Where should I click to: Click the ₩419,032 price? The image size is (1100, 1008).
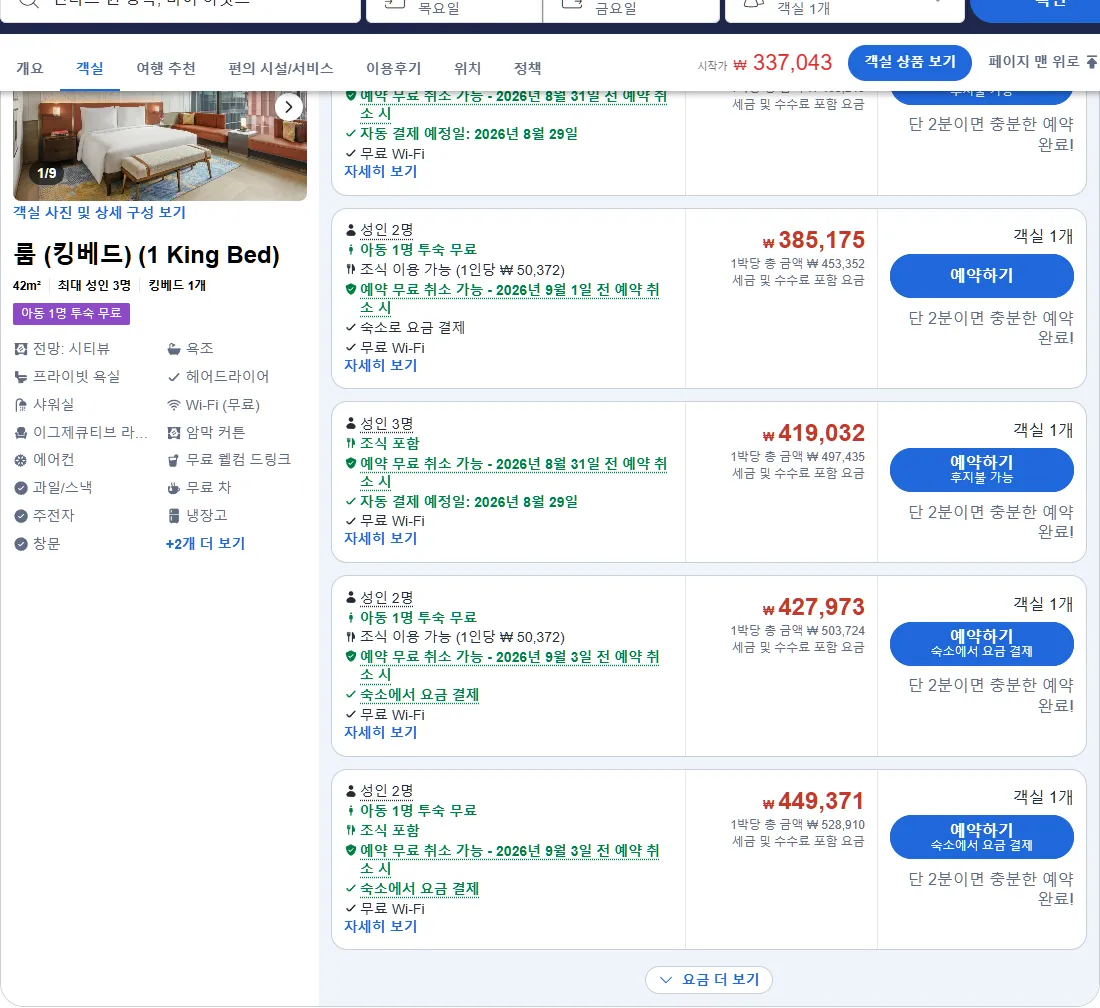814,433
